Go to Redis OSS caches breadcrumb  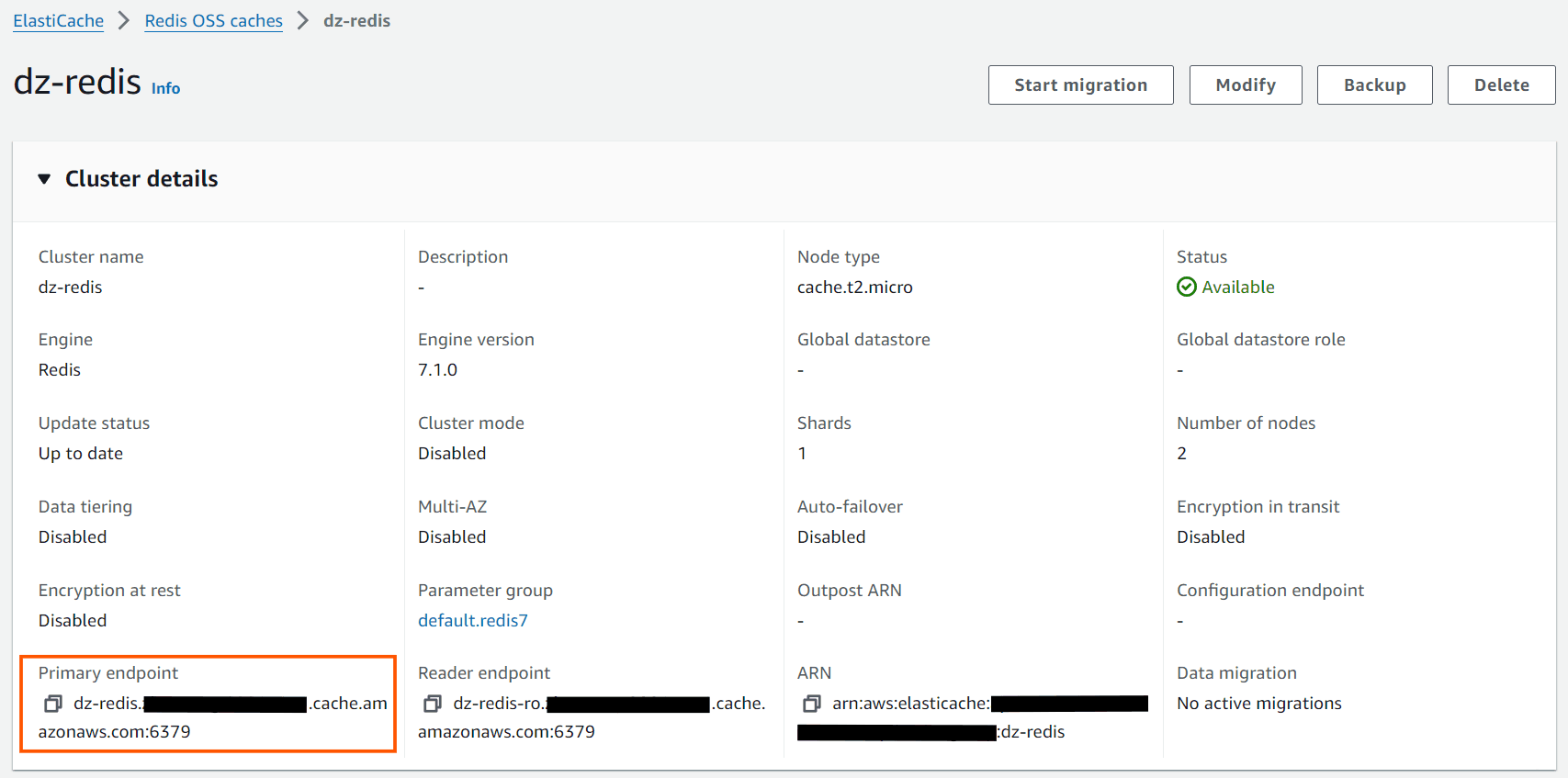pyautogui.click(x=214, y=20)
